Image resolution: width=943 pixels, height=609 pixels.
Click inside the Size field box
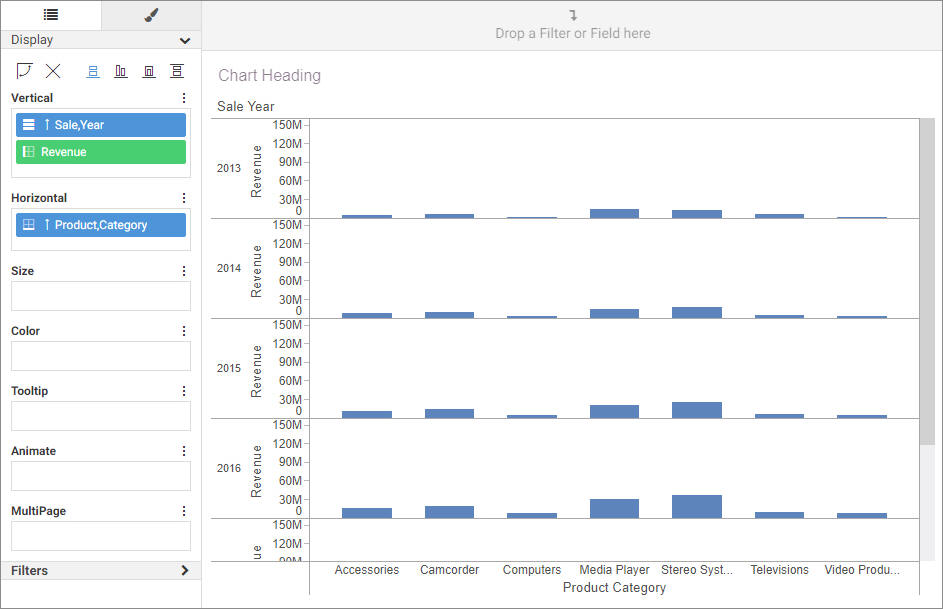(x=100, y=296)
